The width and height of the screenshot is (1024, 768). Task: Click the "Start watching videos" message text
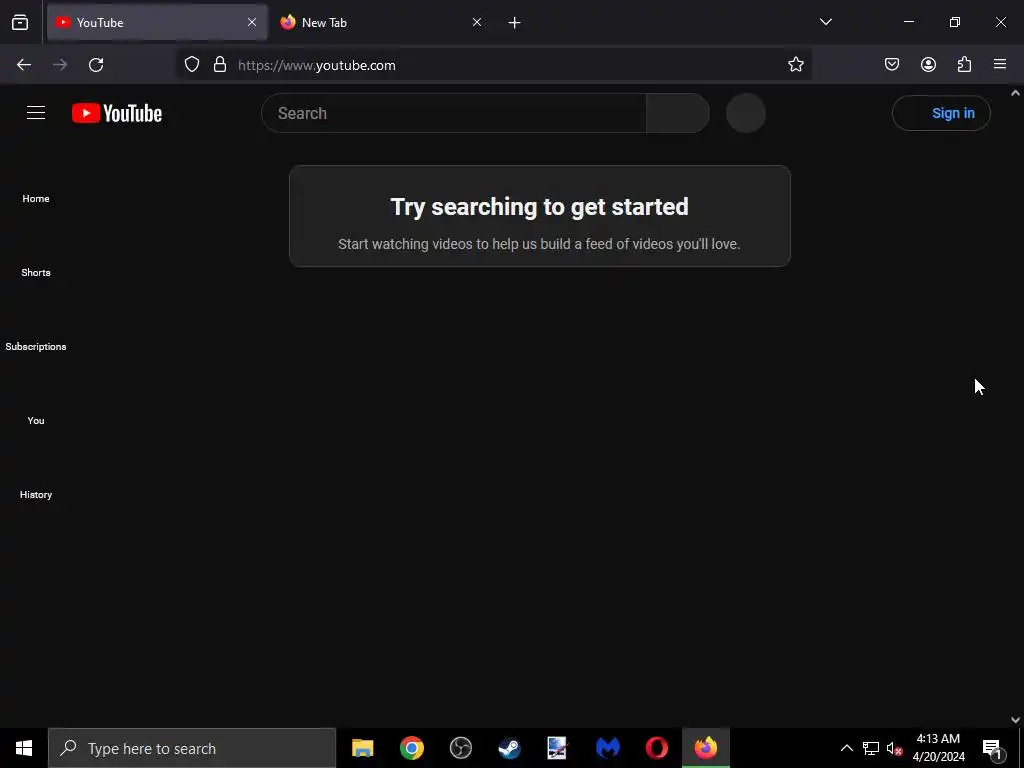click(539, 244)
